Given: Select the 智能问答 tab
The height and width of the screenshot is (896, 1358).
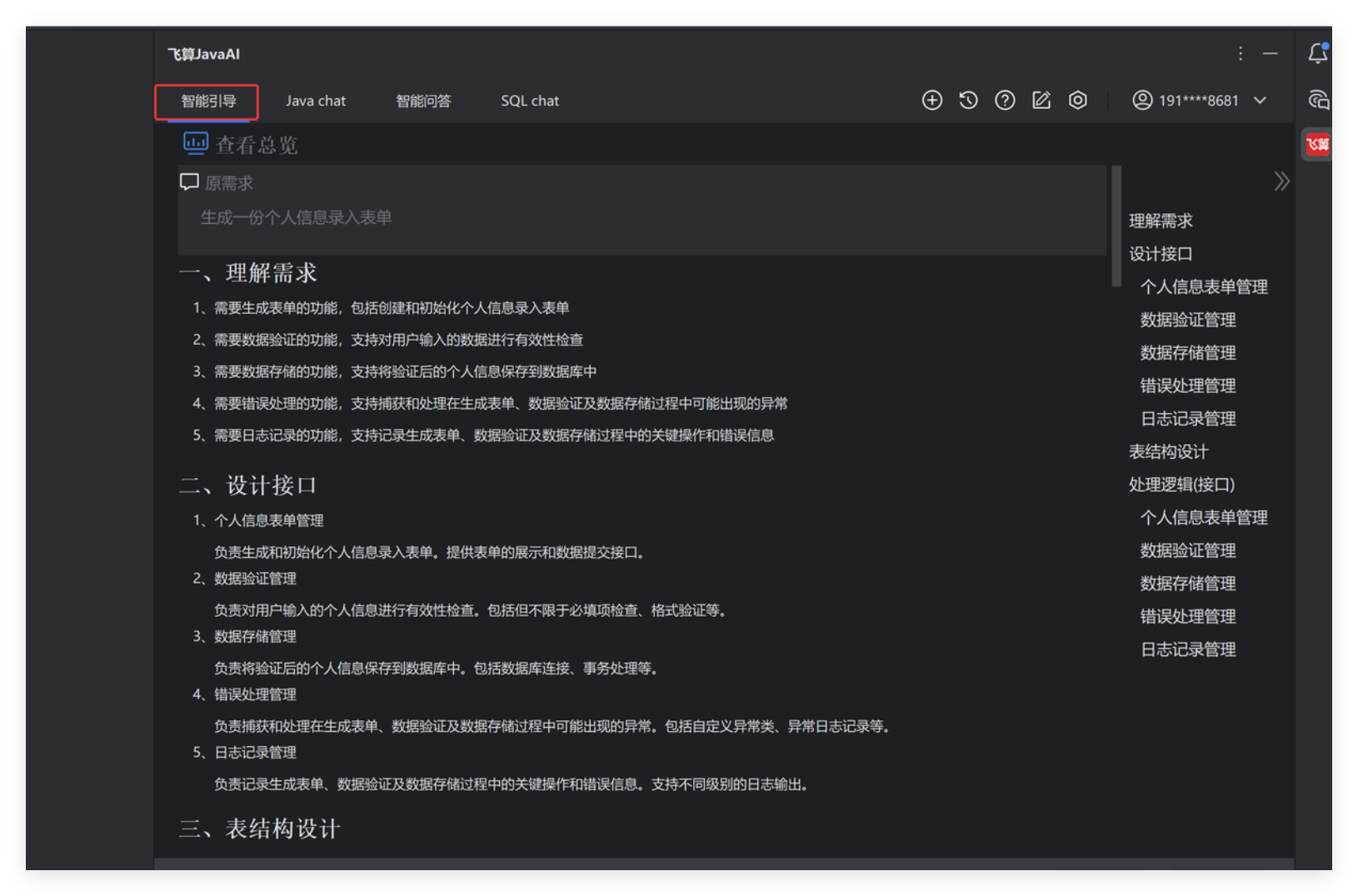Looking at the screenshot, I should click(x=423, y=101).
